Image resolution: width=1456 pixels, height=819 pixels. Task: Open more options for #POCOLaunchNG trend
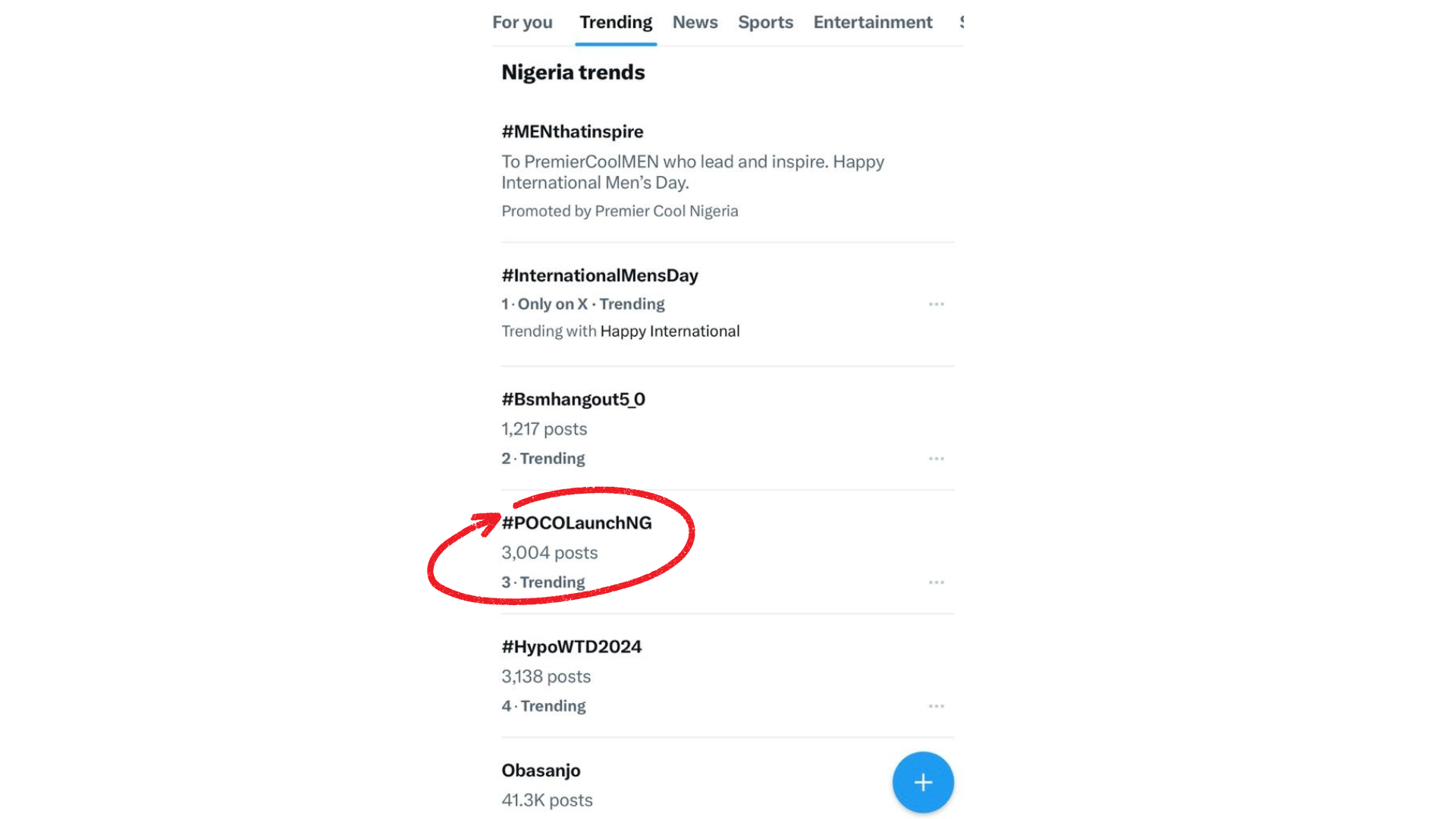point(937,582)
